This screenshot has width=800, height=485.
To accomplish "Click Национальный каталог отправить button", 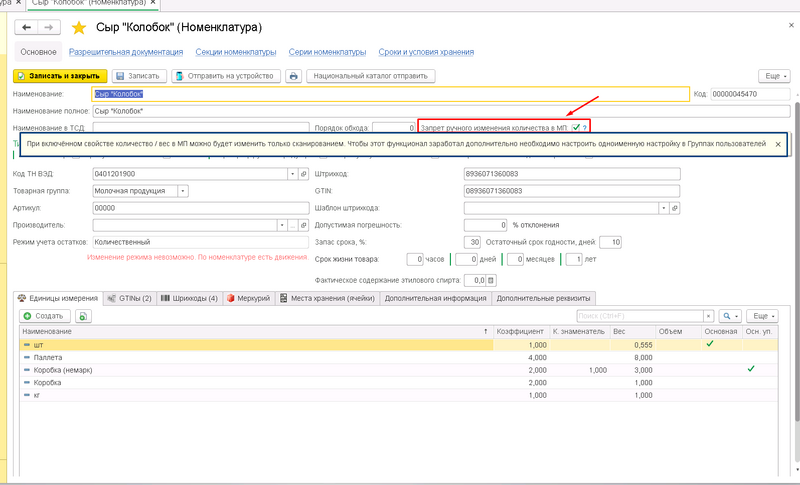I will point(370,76).
